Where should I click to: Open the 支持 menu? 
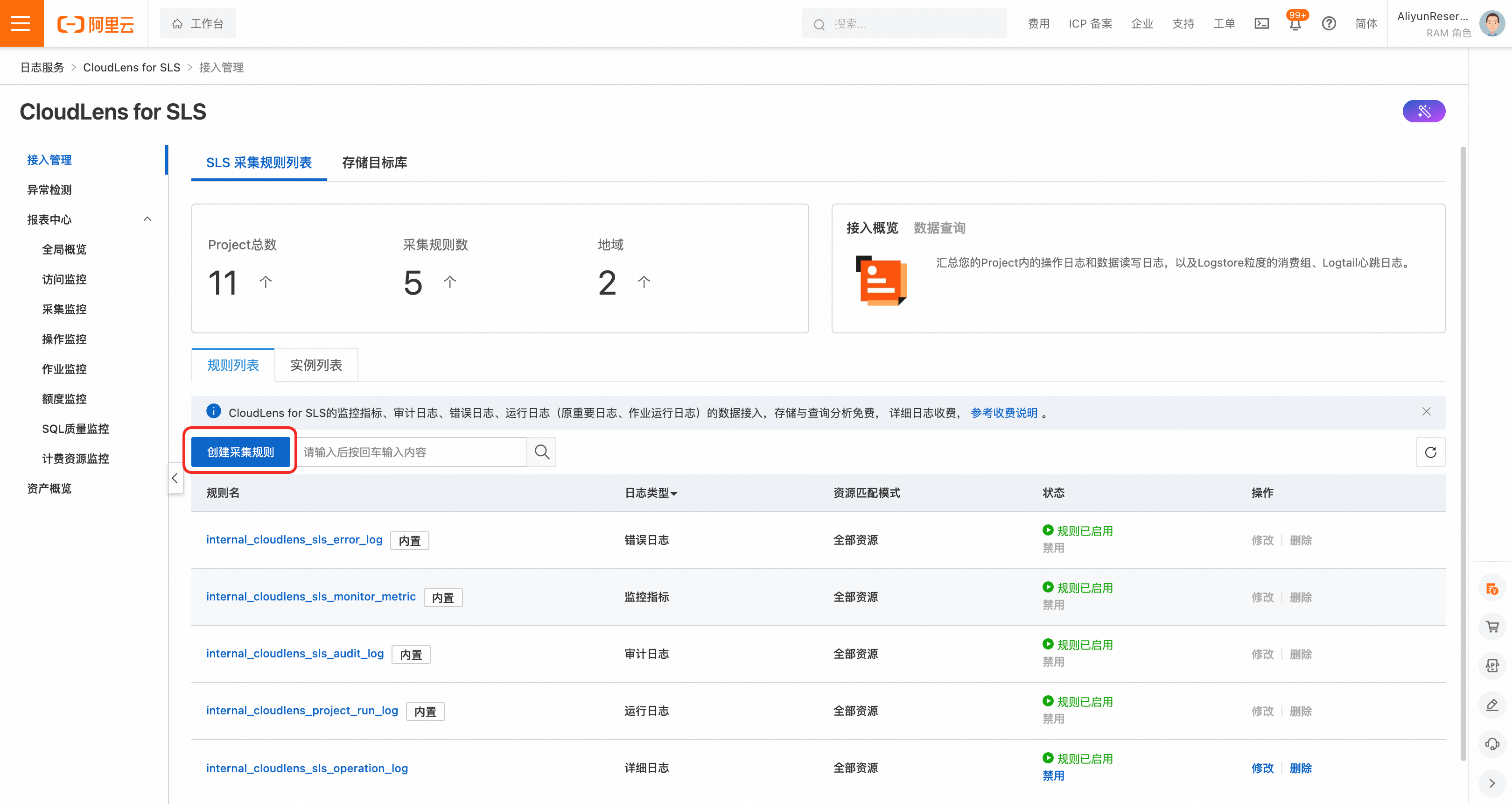pyautogui.click(x=1183, y=23)
